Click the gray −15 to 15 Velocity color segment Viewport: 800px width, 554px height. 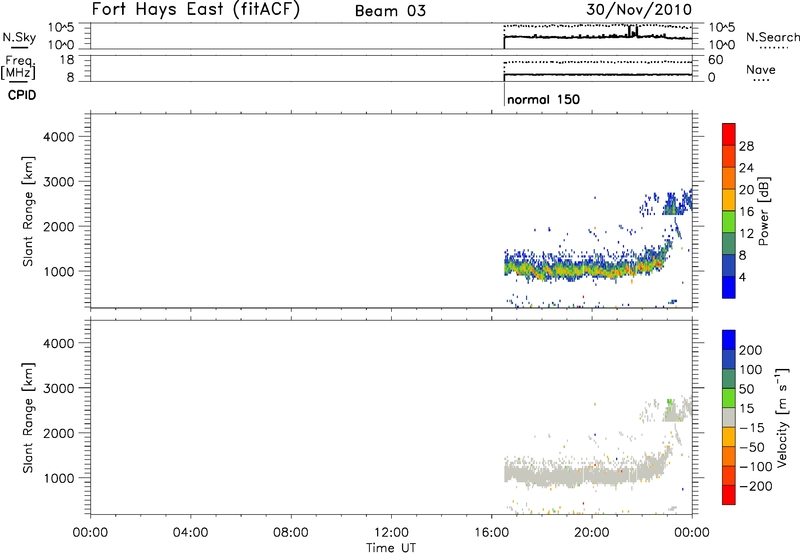[729, 417]
